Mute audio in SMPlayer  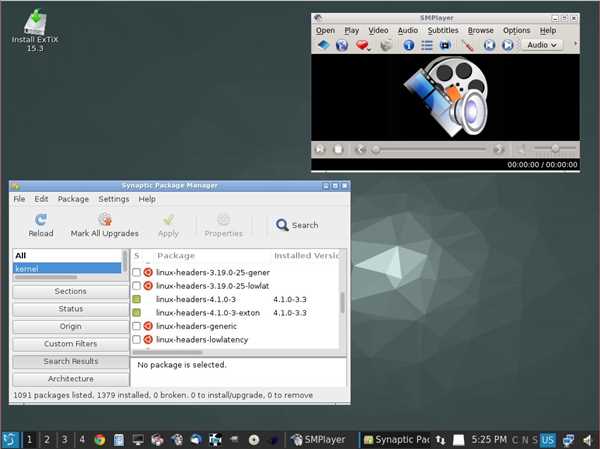coord(521,149)
